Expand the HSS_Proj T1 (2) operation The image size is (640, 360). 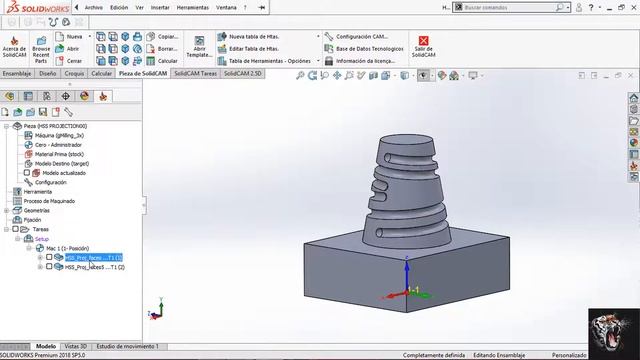click(40, 267)
